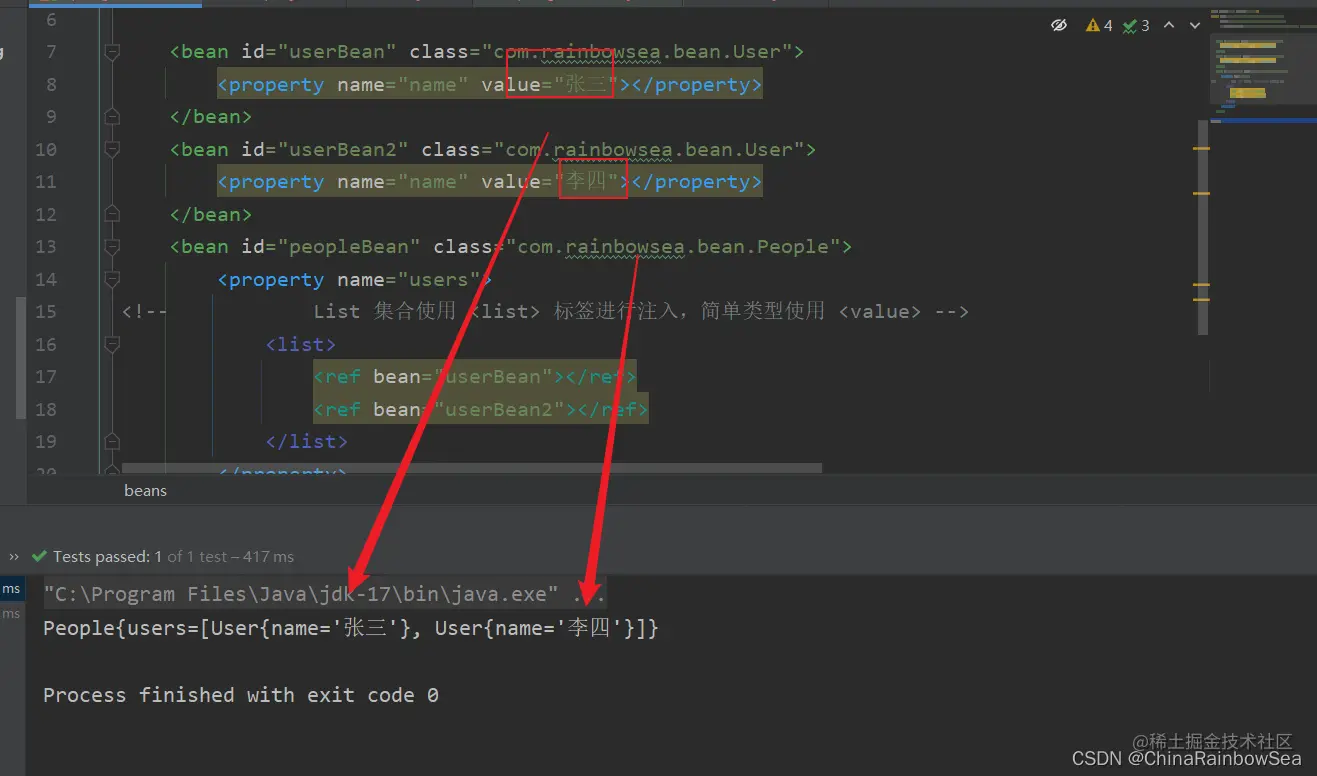Screen dimensions: 1317x776
Task: Click the peopleBean bean tag code
Action: [x=511, y=246]
